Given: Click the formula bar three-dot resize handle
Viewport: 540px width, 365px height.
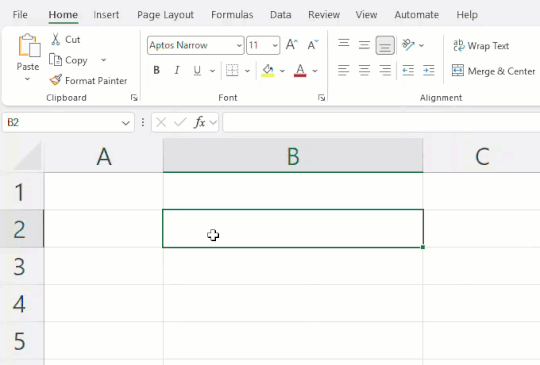Looking at the screenshot, I should pyautogui.click(x=143, y=123).
